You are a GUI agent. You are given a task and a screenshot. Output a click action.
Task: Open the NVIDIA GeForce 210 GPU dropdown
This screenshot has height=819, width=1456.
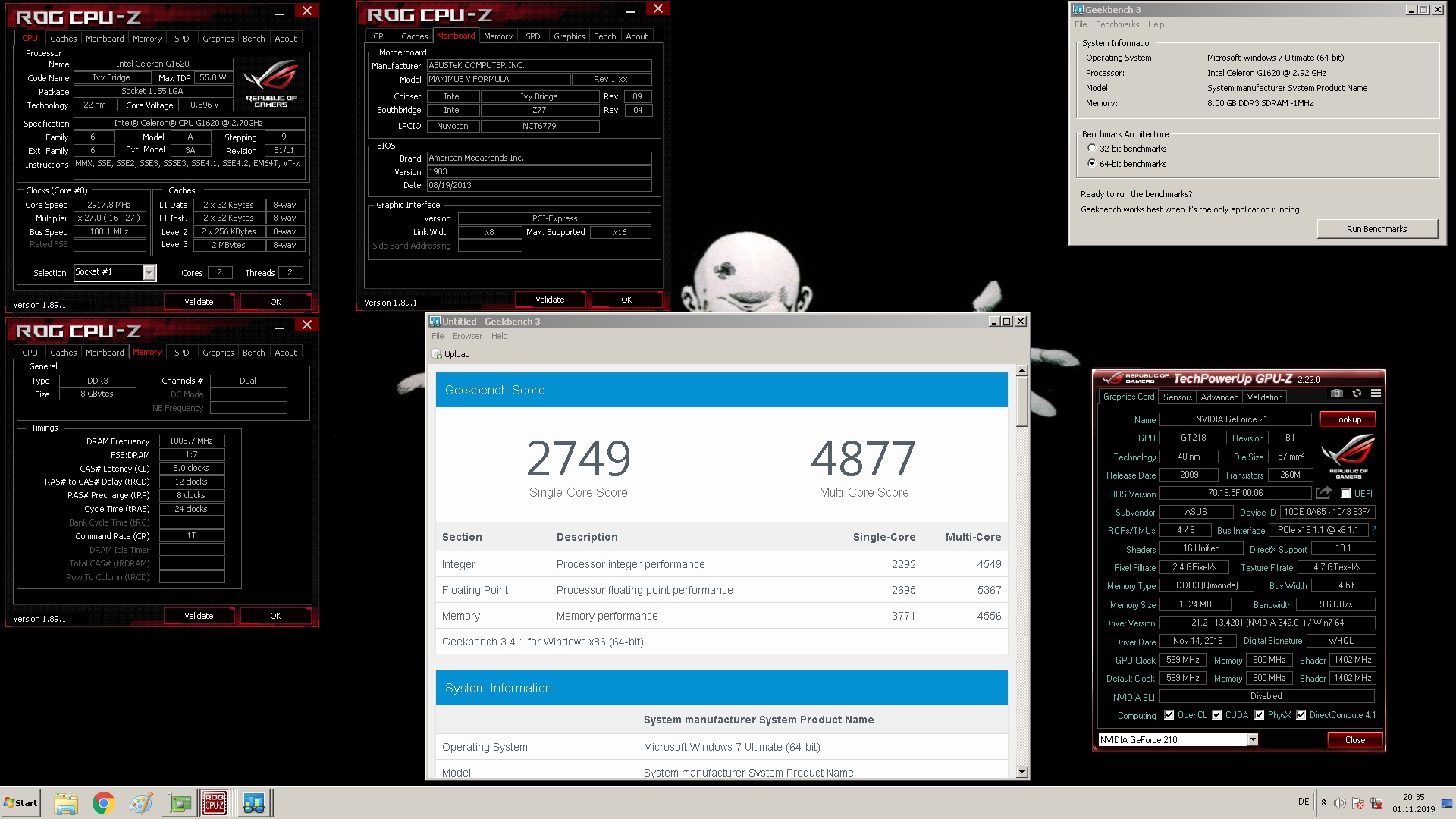click(1253, 739)
